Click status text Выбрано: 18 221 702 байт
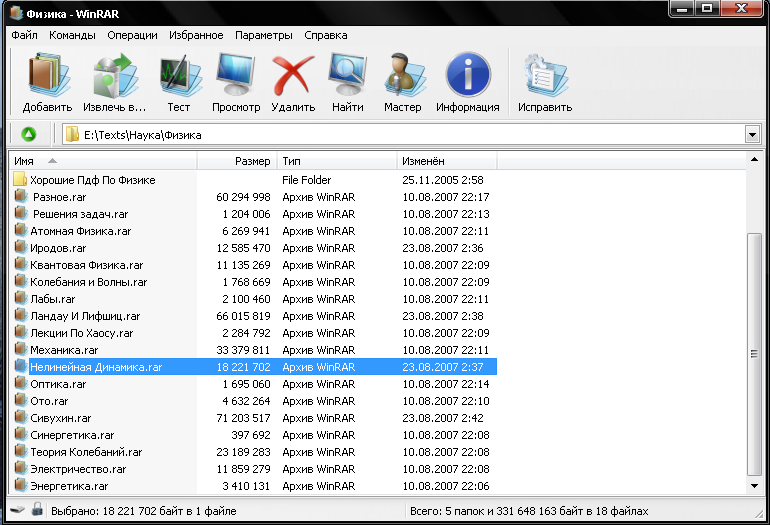 (x=143, y=511)
